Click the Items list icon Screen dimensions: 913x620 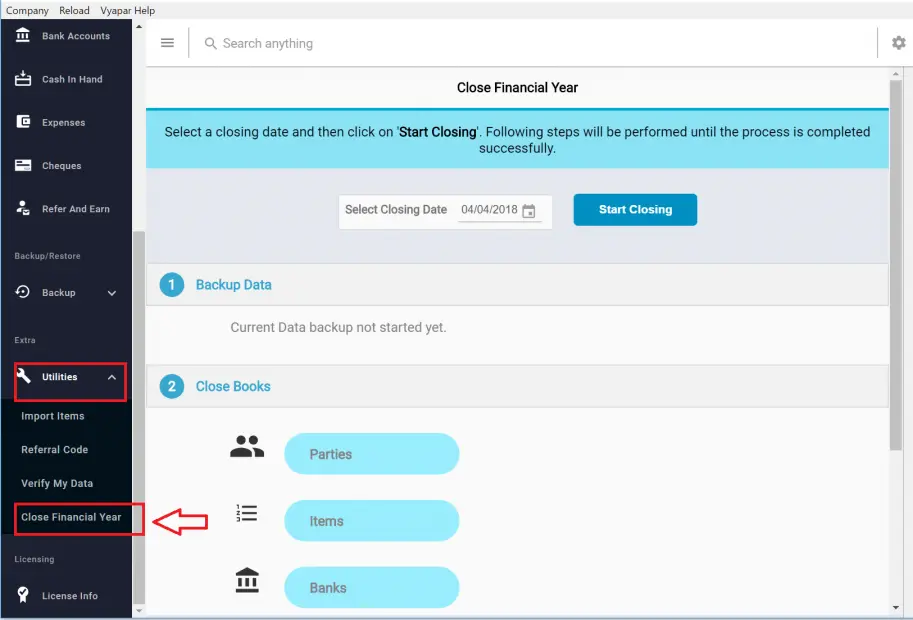[246, 513]
